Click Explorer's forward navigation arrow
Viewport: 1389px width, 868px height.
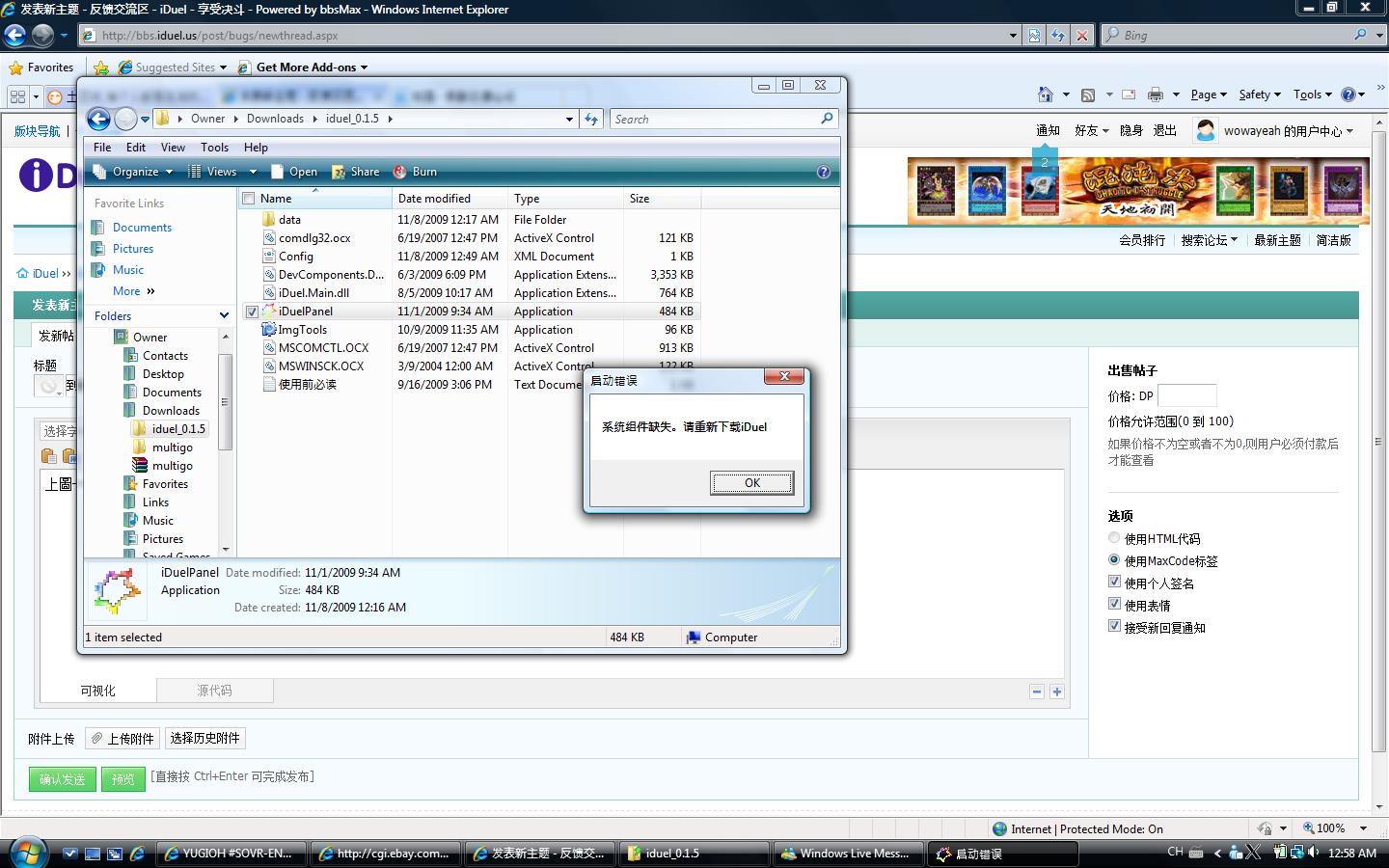(x=125, y=119)
